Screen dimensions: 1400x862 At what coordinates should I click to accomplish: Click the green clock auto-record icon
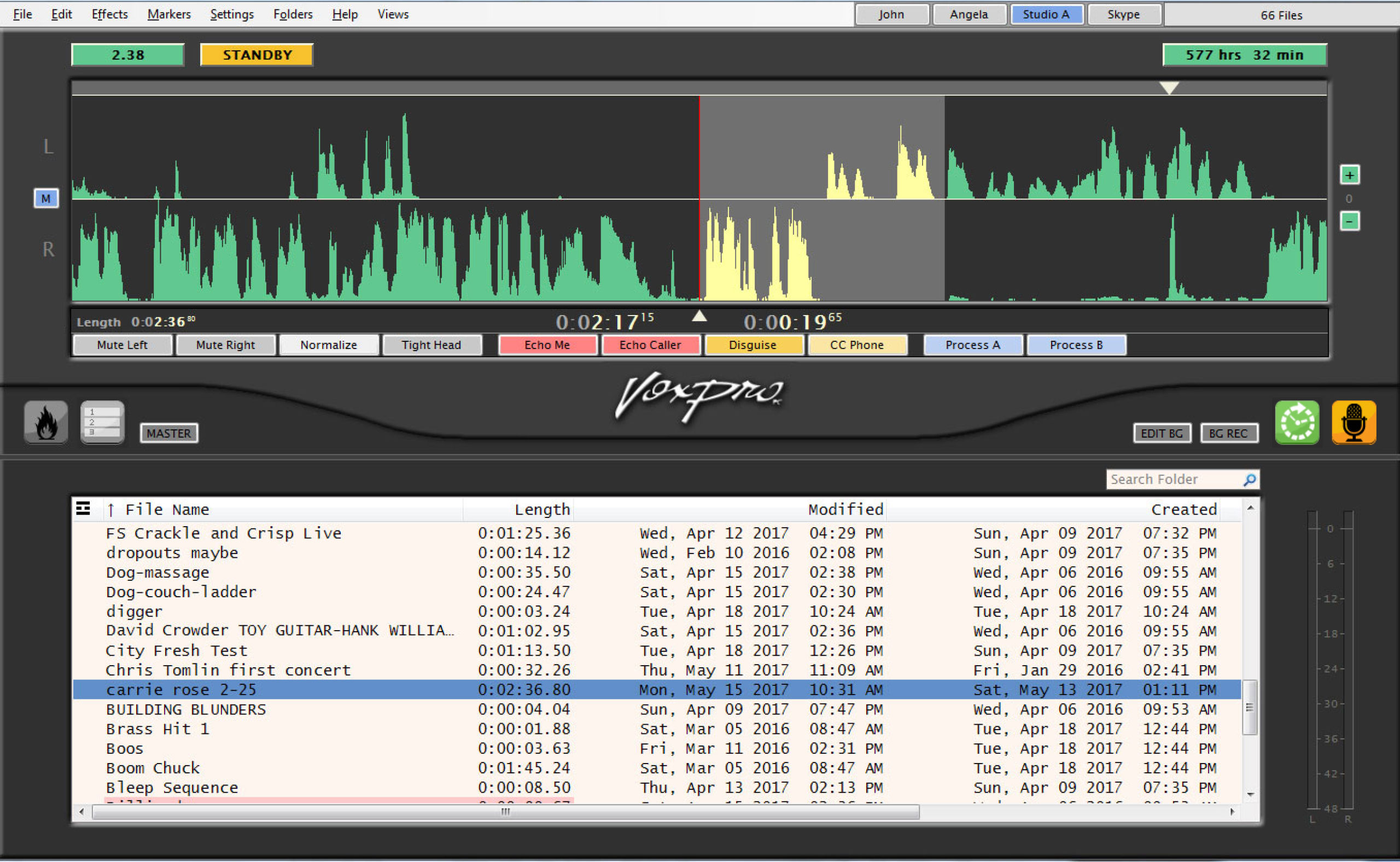click(1297, 422)
